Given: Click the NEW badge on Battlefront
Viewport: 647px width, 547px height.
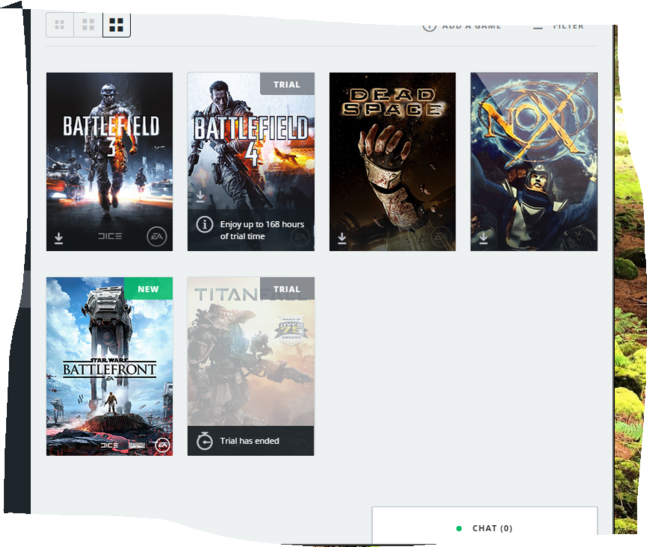Looking at the screenshot, I should (148, 289).
